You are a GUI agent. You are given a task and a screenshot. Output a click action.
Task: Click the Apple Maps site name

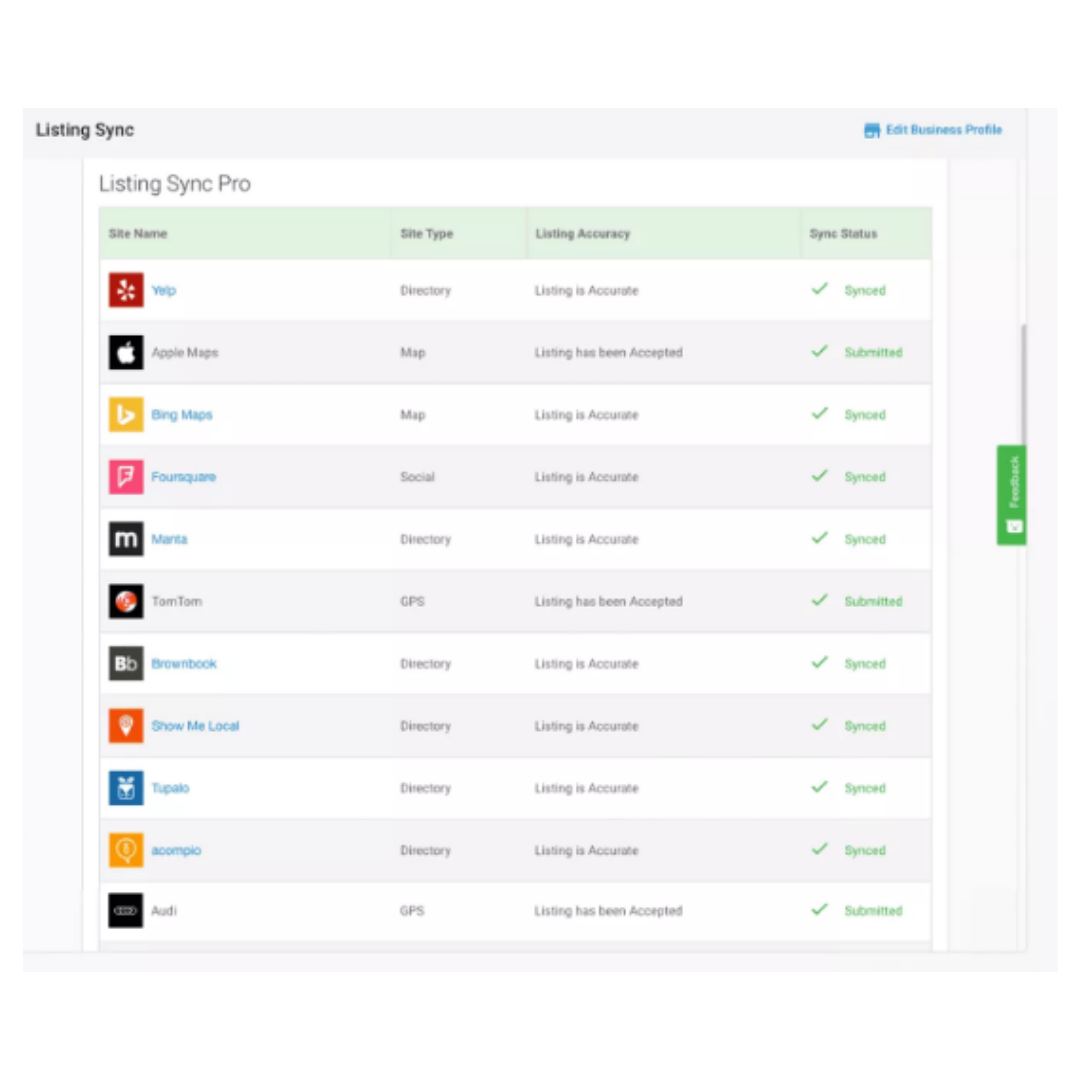(185, 353)
